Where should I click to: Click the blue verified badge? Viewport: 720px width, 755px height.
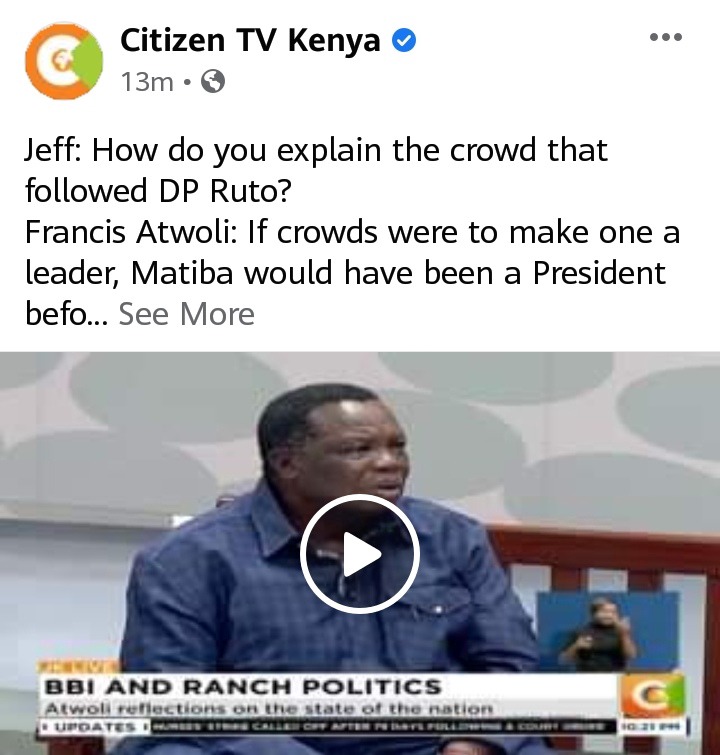(x=404, y=40)
